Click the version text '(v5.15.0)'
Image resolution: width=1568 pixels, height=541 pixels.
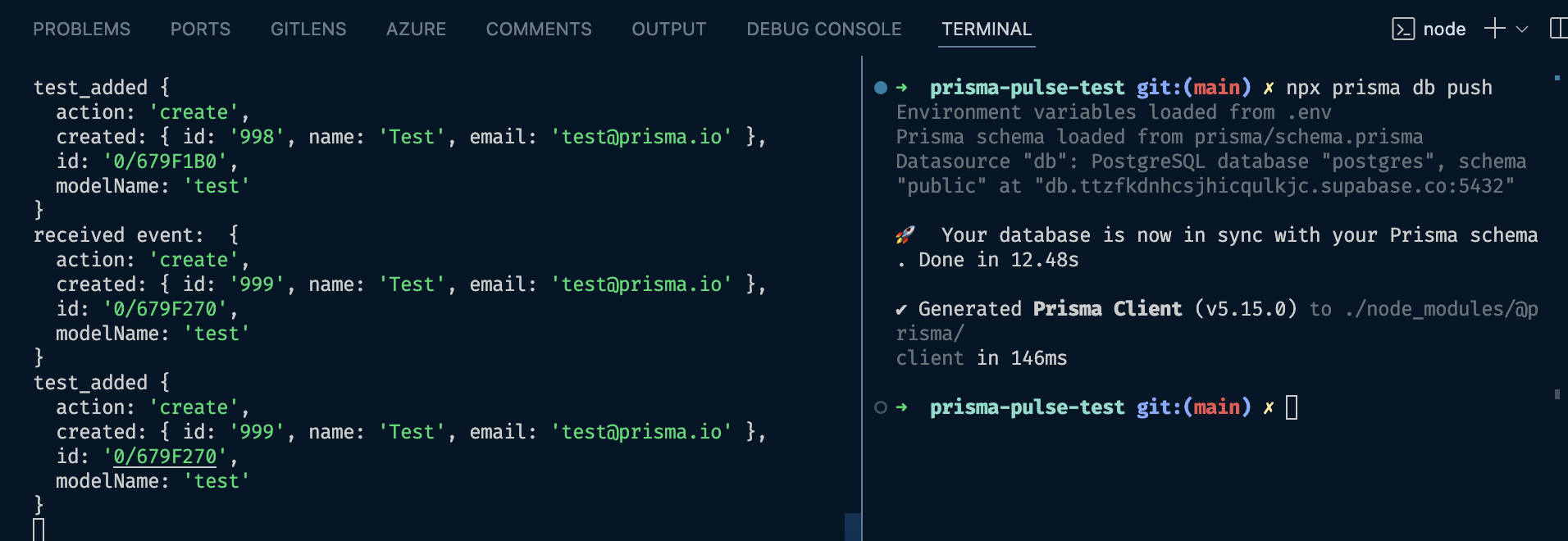(x=1246, y=309)
